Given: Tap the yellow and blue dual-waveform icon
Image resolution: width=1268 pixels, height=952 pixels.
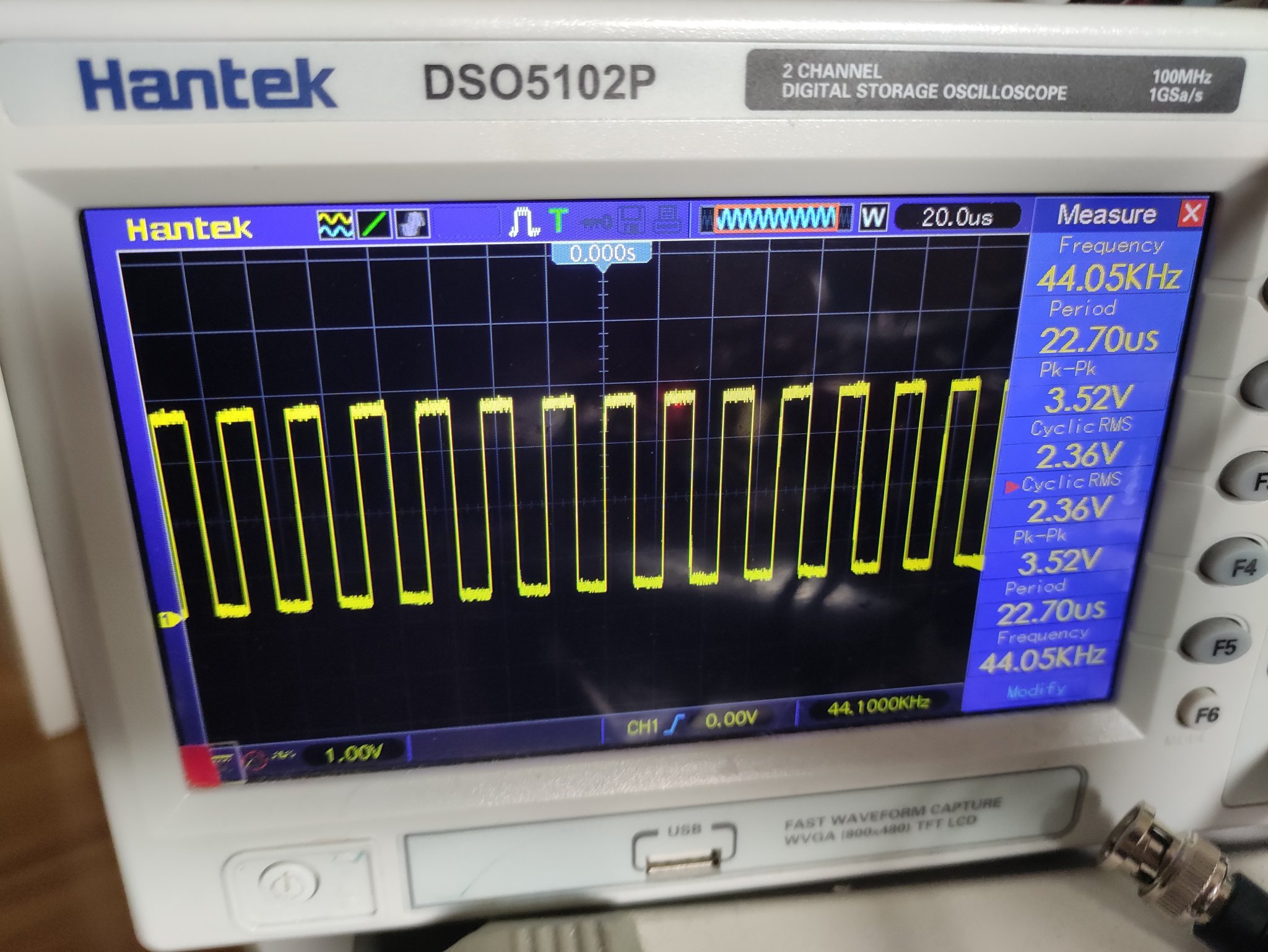Looking at the screenshot, I should coord(335,224).
